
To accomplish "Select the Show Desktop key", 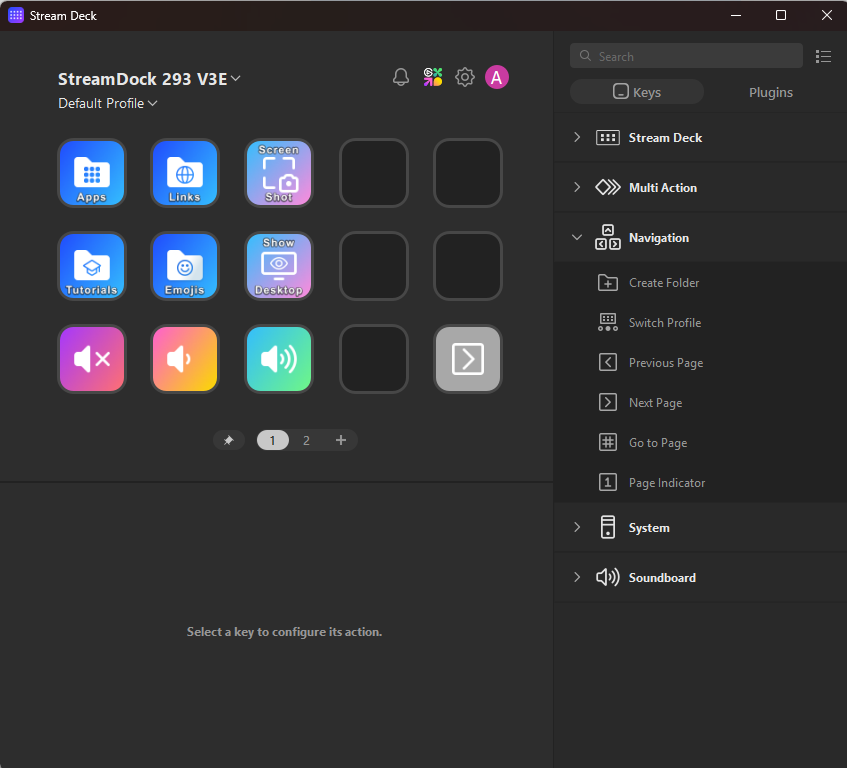I will 279,266.
